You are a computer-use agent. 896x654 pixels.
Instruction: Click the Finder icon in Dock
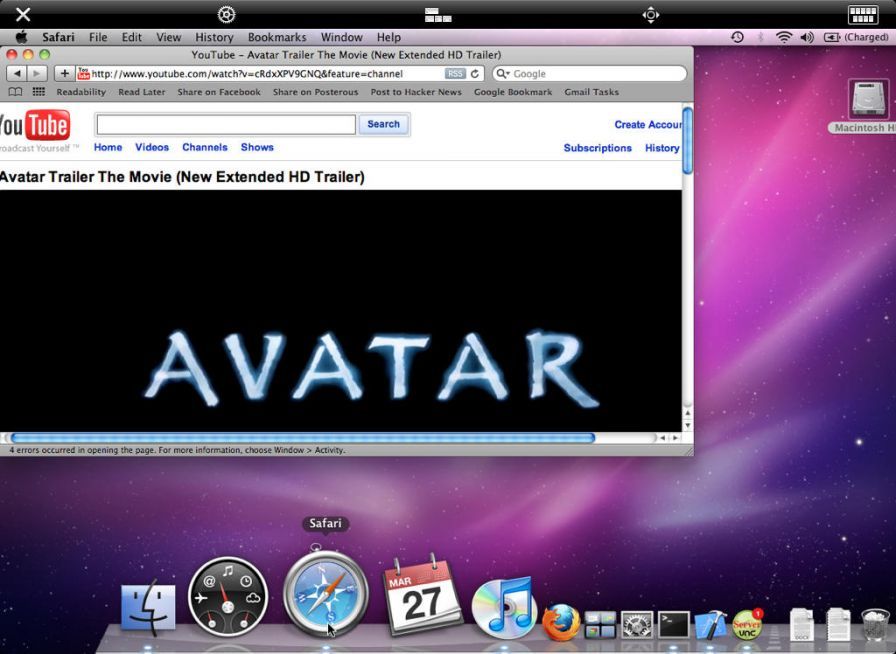point(148,608)
